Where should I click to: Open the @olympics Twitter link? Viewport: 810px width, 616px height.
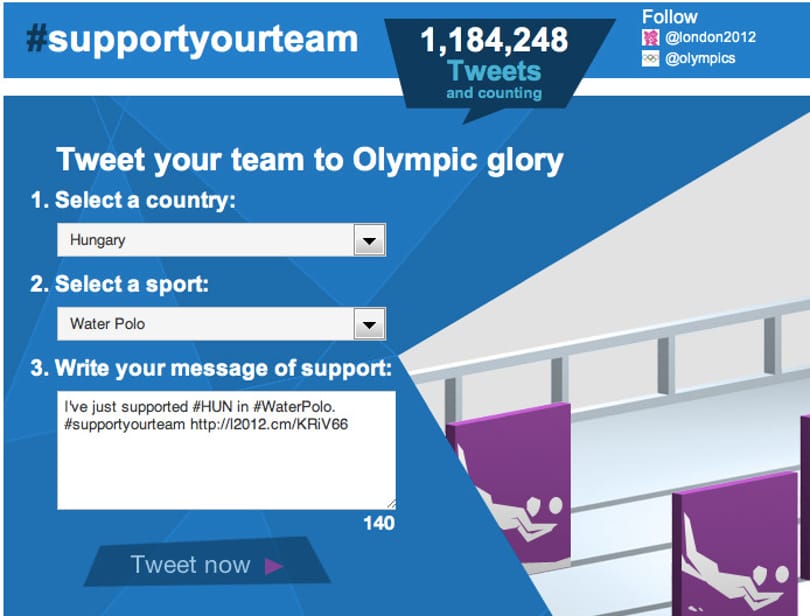(700, 58)
